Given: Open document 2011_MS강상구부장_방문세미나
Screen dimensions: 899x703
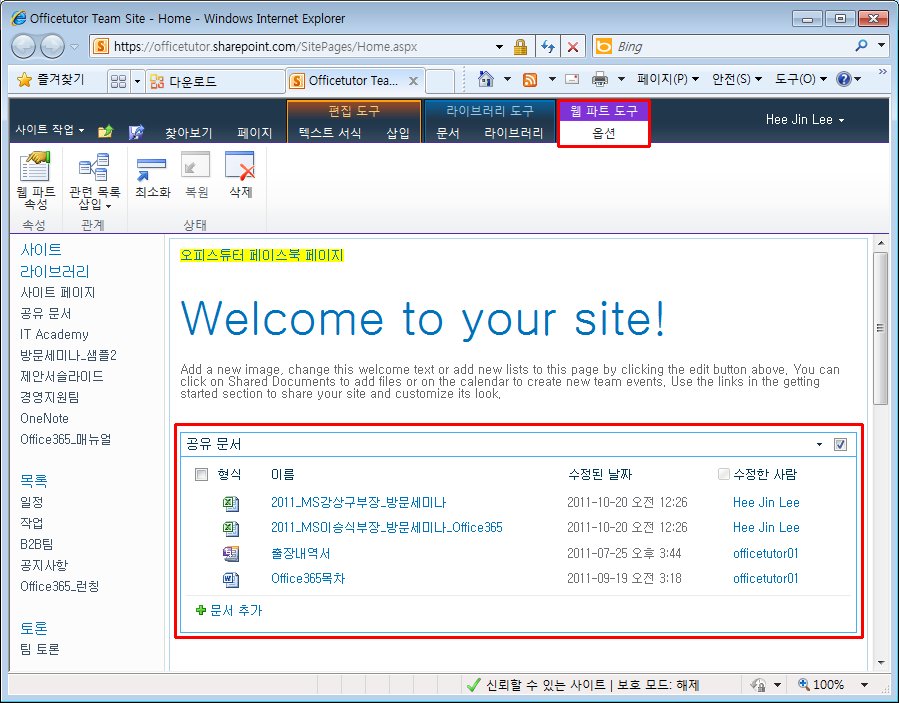Looking at the screenshot, I should pos(358,503).
